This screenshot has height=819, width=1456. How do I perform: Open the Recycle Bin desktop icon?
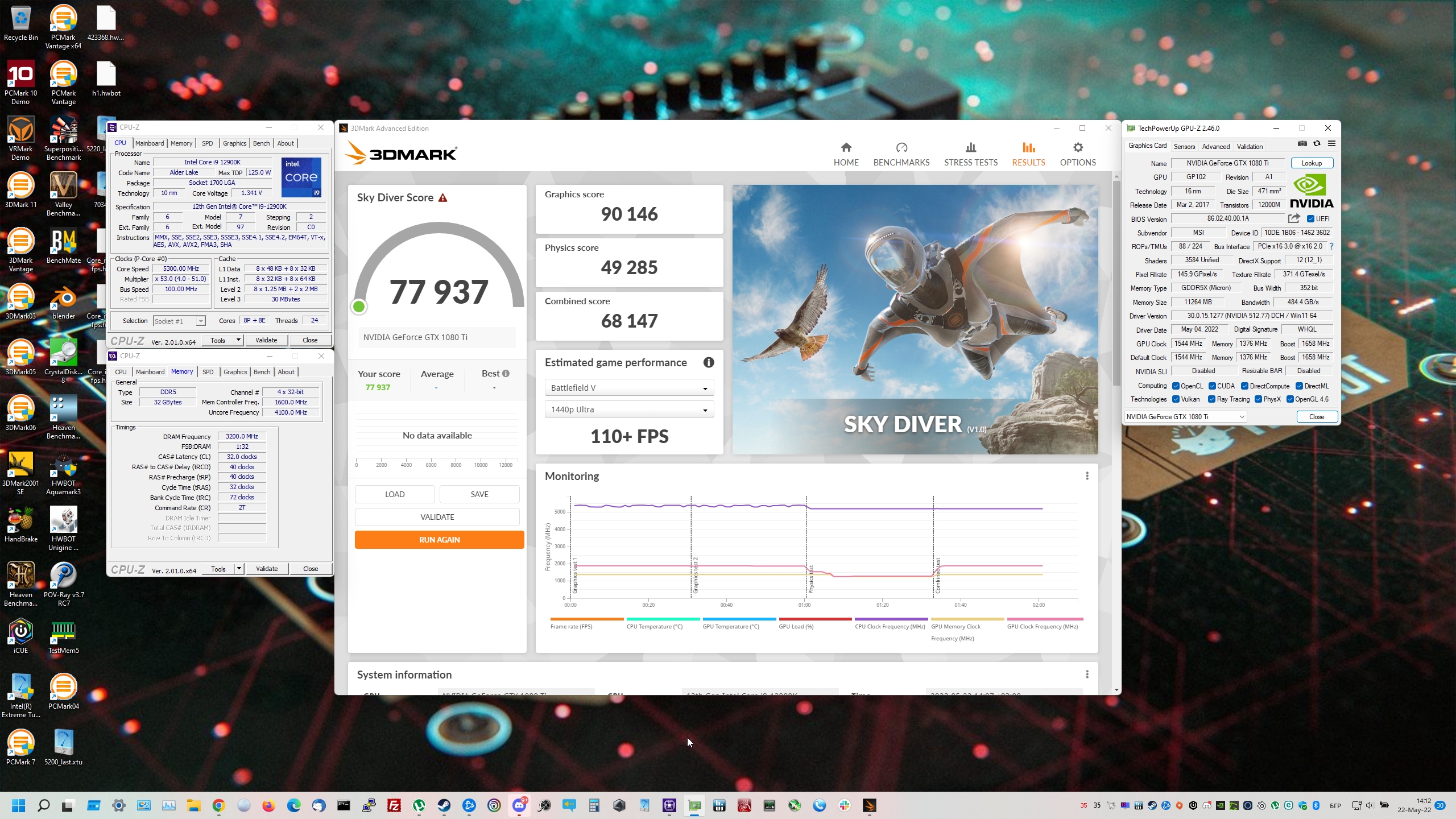[x=20, y=23]
